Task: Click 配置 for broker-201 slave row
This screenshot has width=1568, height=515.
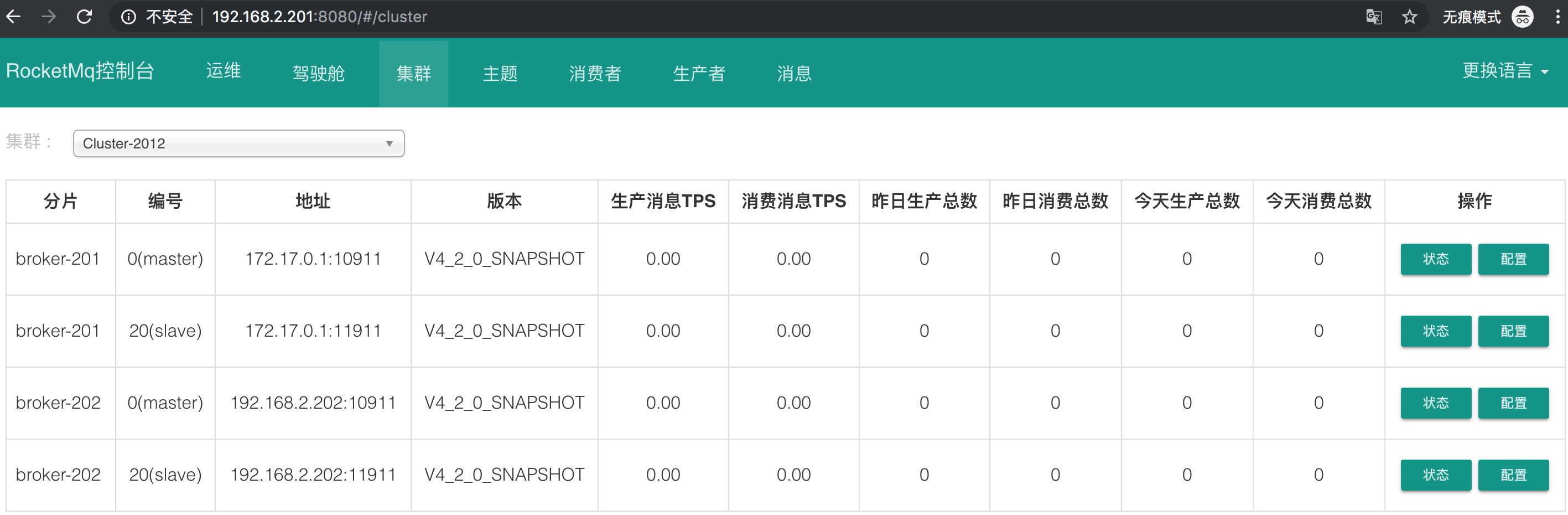Action: [1513, 331]
